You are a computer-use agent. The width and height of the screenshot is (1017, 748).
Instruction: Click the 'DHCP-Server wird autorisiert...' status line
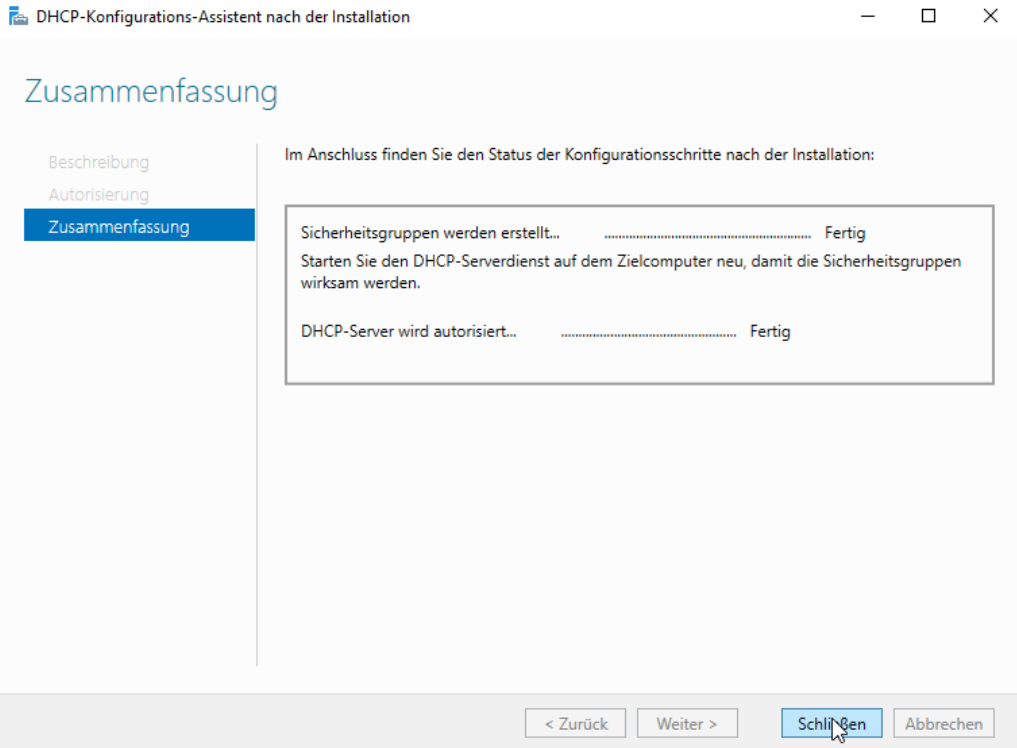(408, 331)
